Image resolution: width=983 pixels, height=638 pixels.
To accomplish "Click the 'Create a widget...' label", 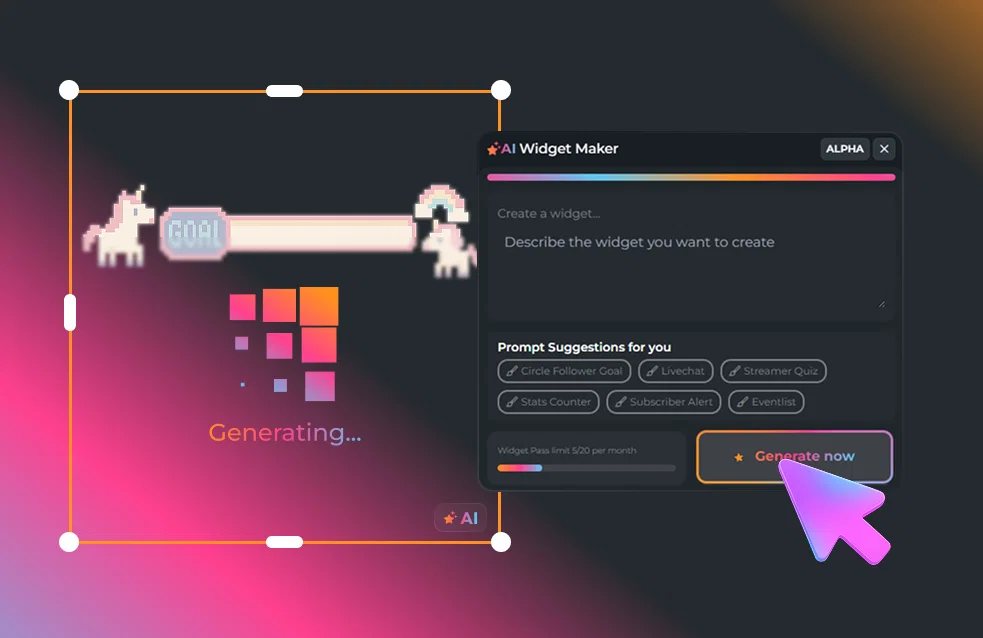I will [549, 214].
